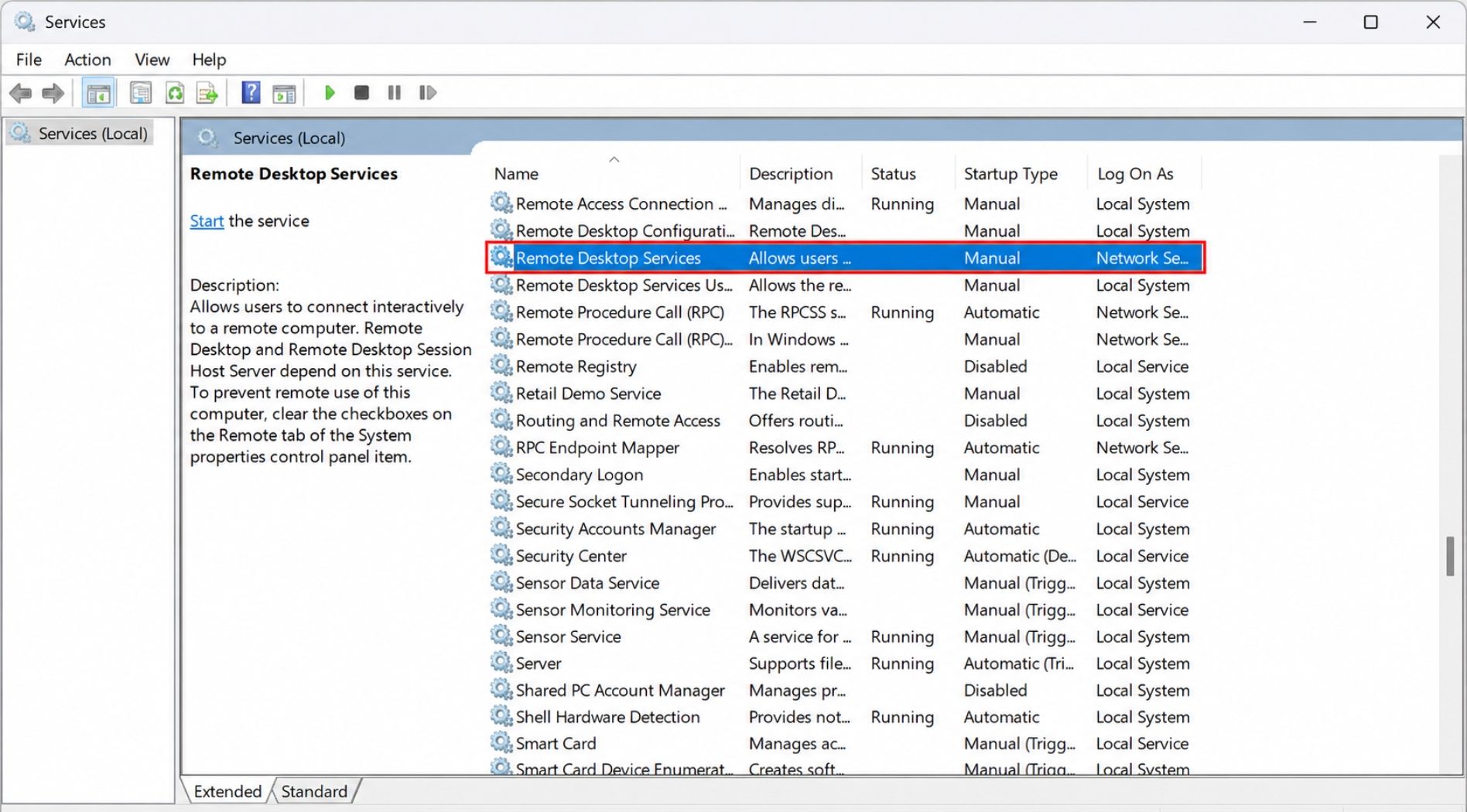This screenshot has width=1467, height=812.
Task: Maximize the Services window
Action: pyautogui.click(x=1370, y=22)
